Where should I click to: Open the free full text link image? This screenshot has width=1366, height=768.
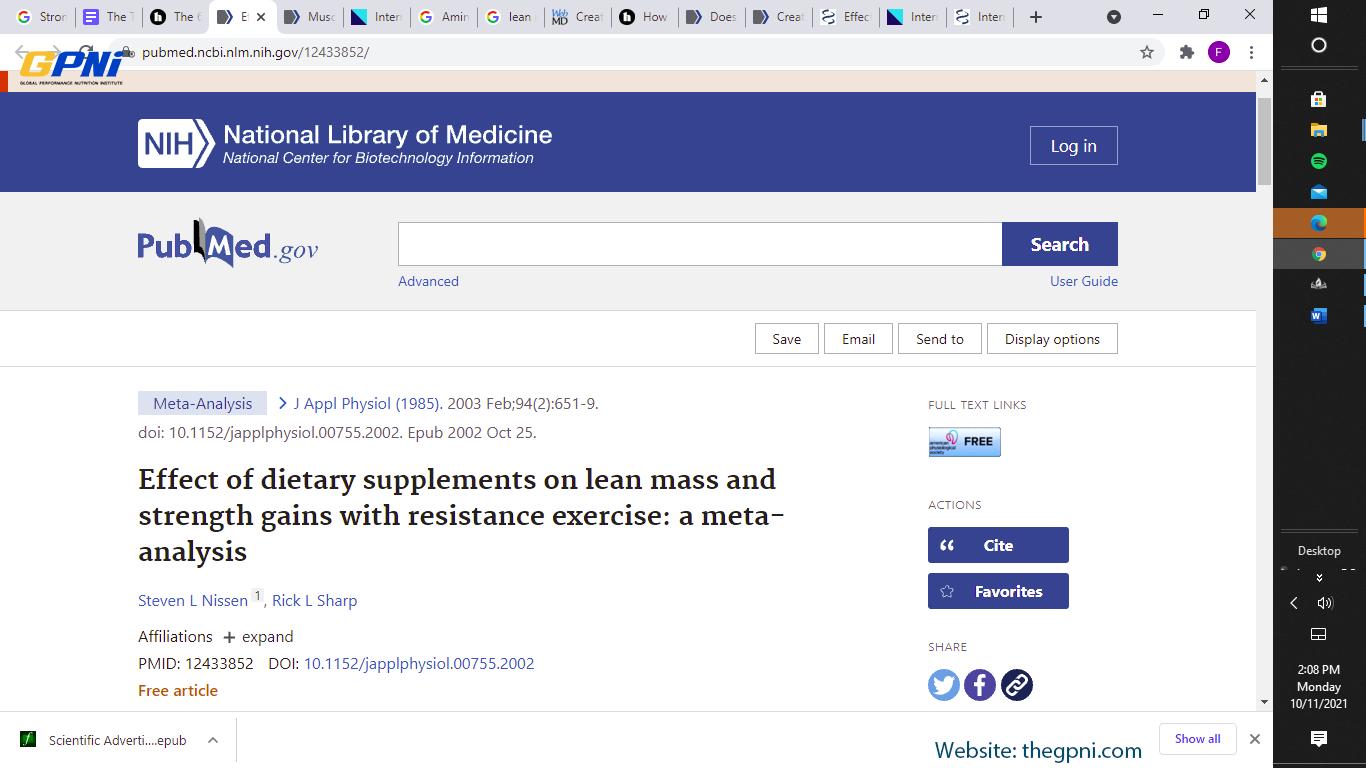pos(964,442)
